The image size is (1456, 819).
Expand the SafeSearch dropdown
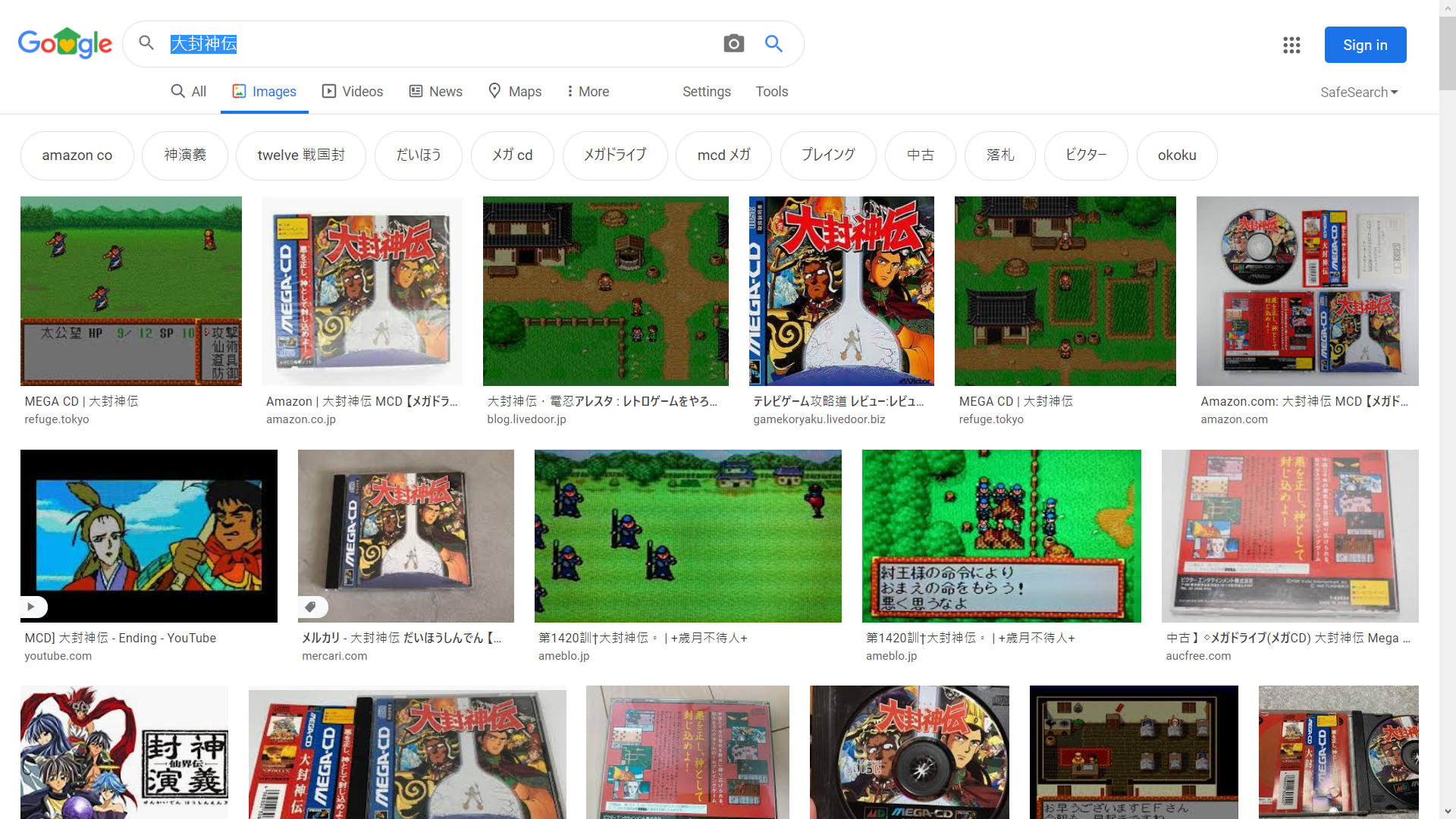[x=1359, y=93]
